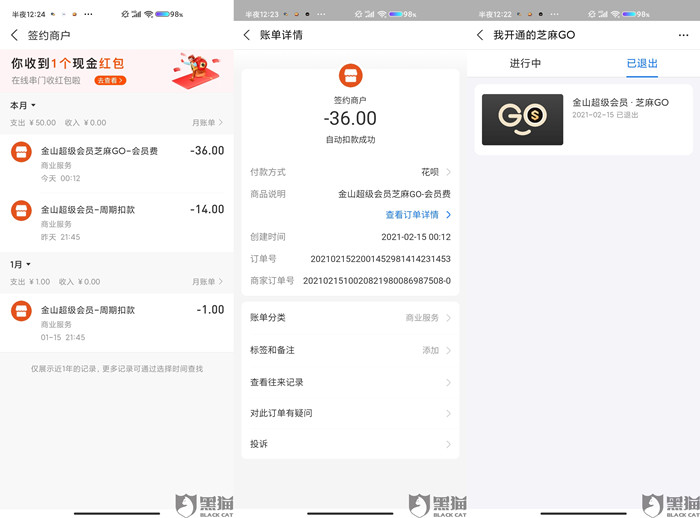Tap the merchant icon of the -36.00 entry

pos(21,152)
